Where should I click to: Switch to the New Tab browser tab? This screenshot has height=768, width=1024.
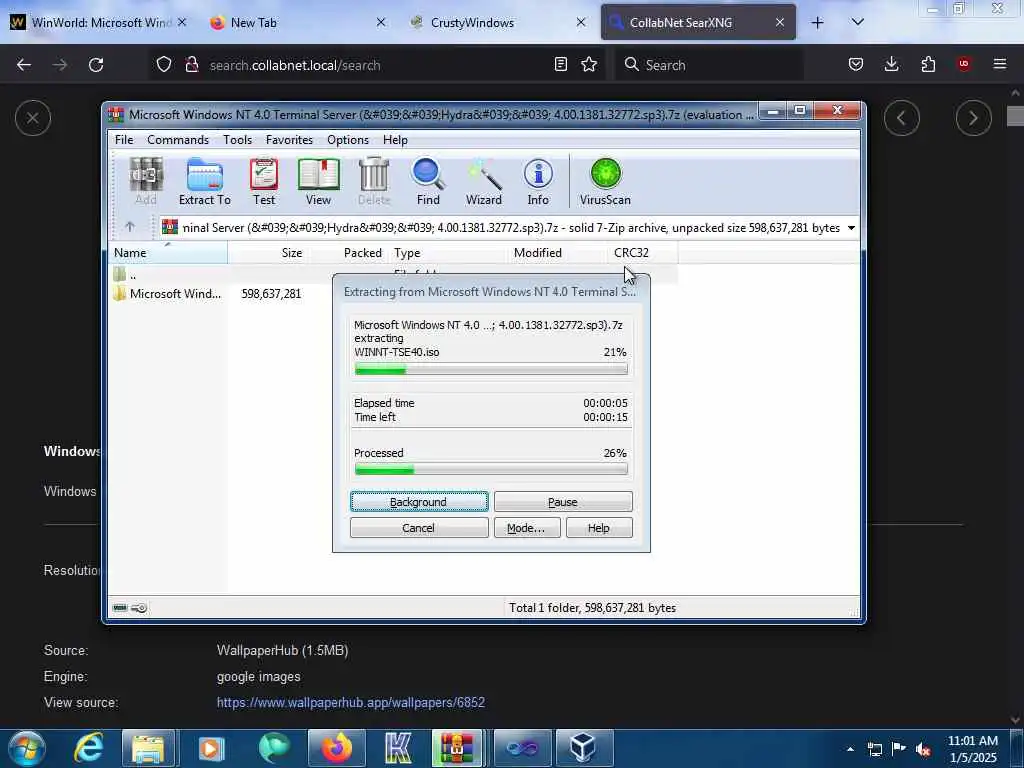pos(297,22)
